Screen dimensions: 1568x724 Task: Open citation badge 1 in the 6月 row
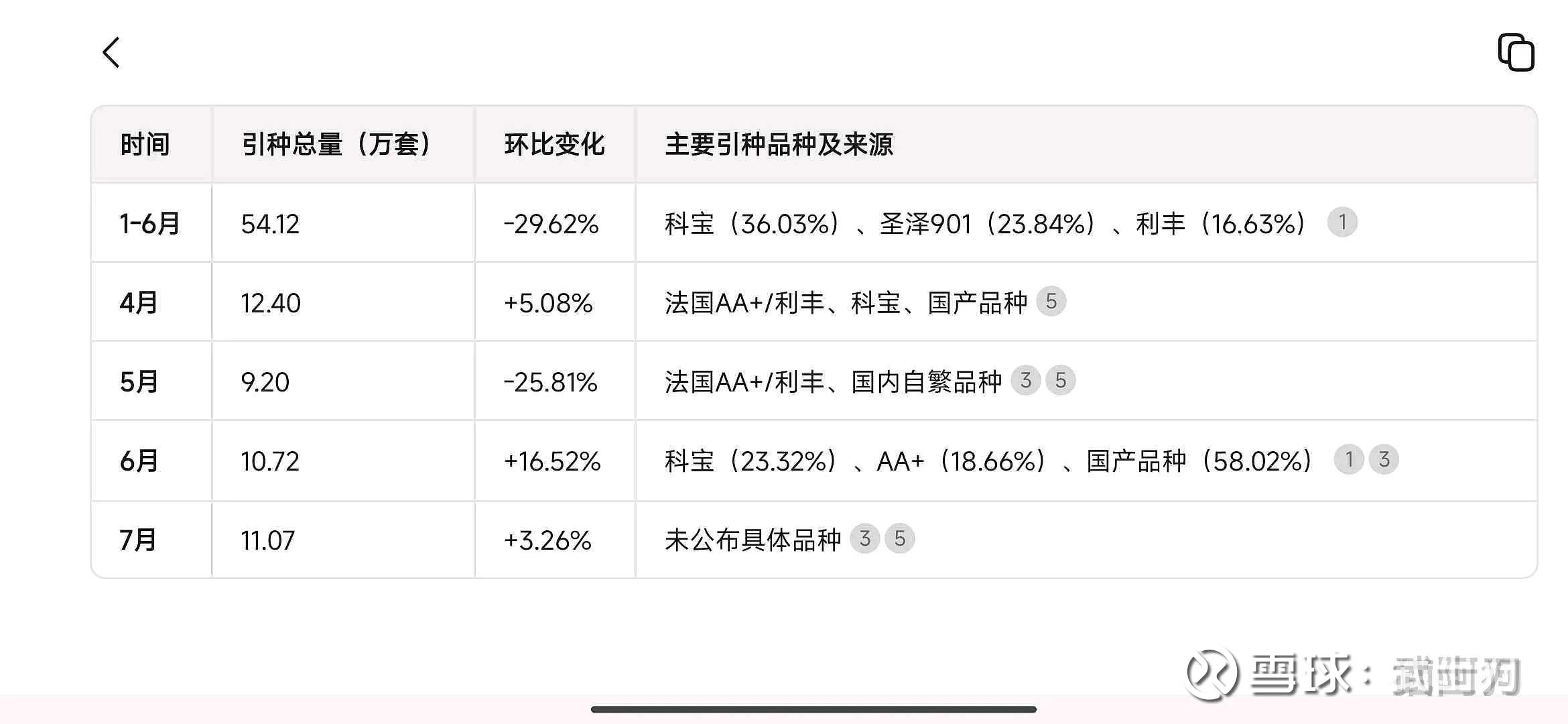[1350, 460]
